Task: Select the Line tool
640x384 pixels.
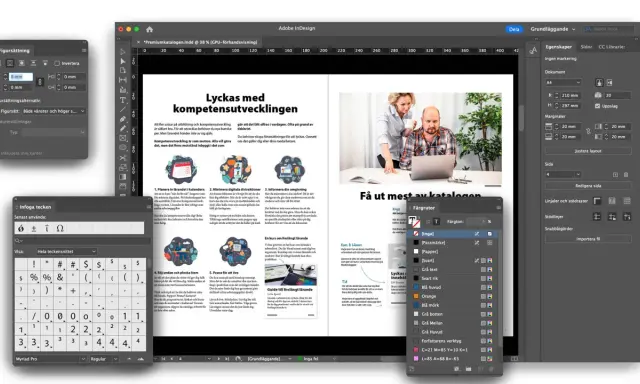Action: pos(123,109)
